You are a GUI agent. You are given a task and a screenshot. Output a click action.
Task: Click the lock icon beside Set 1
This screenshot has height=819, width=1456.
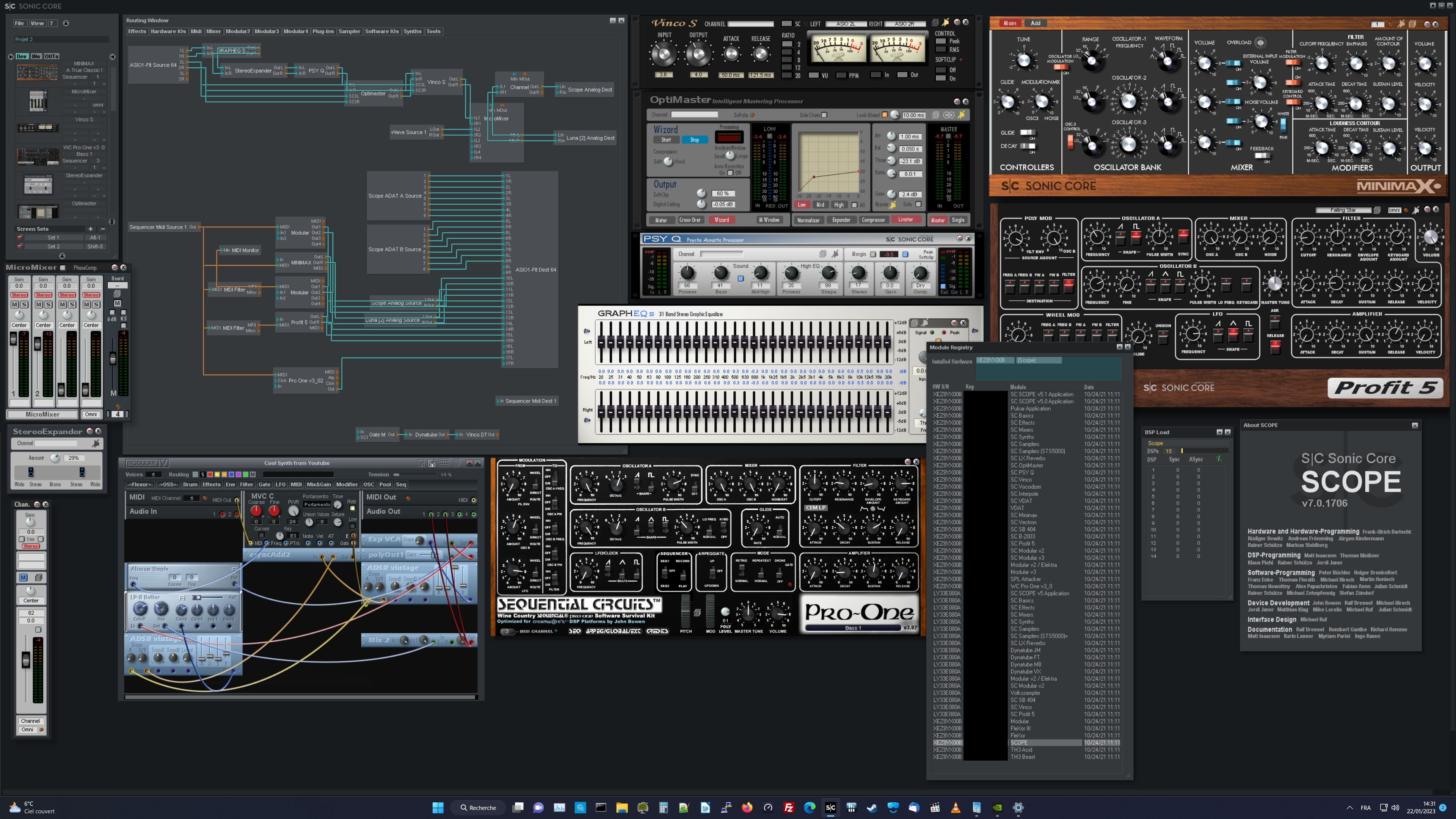tap(20, 237)
